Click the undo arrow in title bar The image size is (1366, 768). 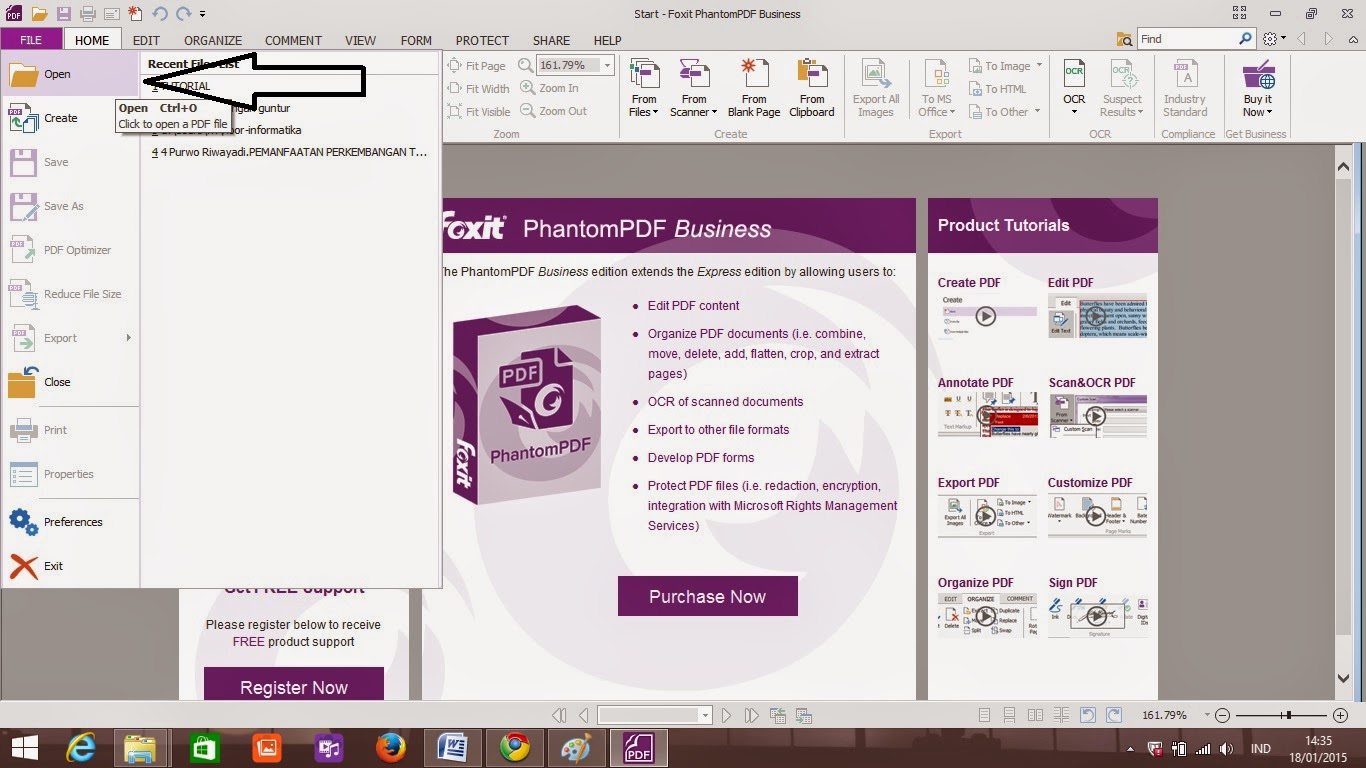point(160,14)
